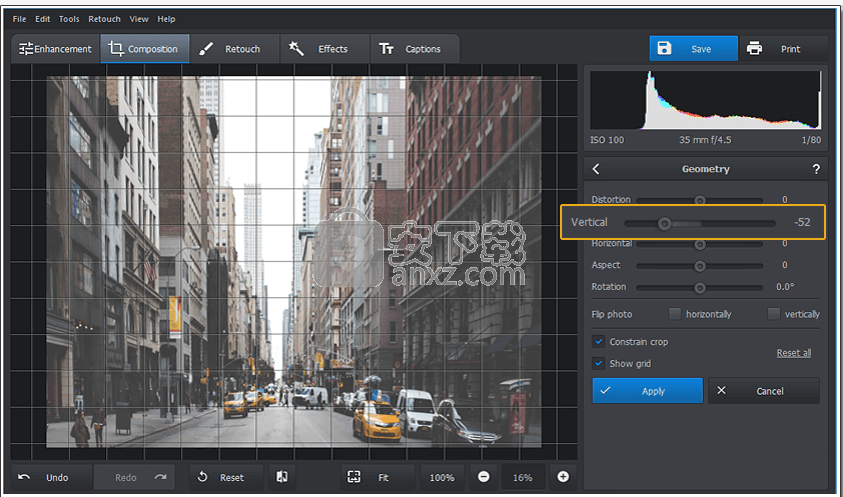This screenshot has width=843, height=497.
Task: Click the Rotation slider handle
Action: click(699, 288)
